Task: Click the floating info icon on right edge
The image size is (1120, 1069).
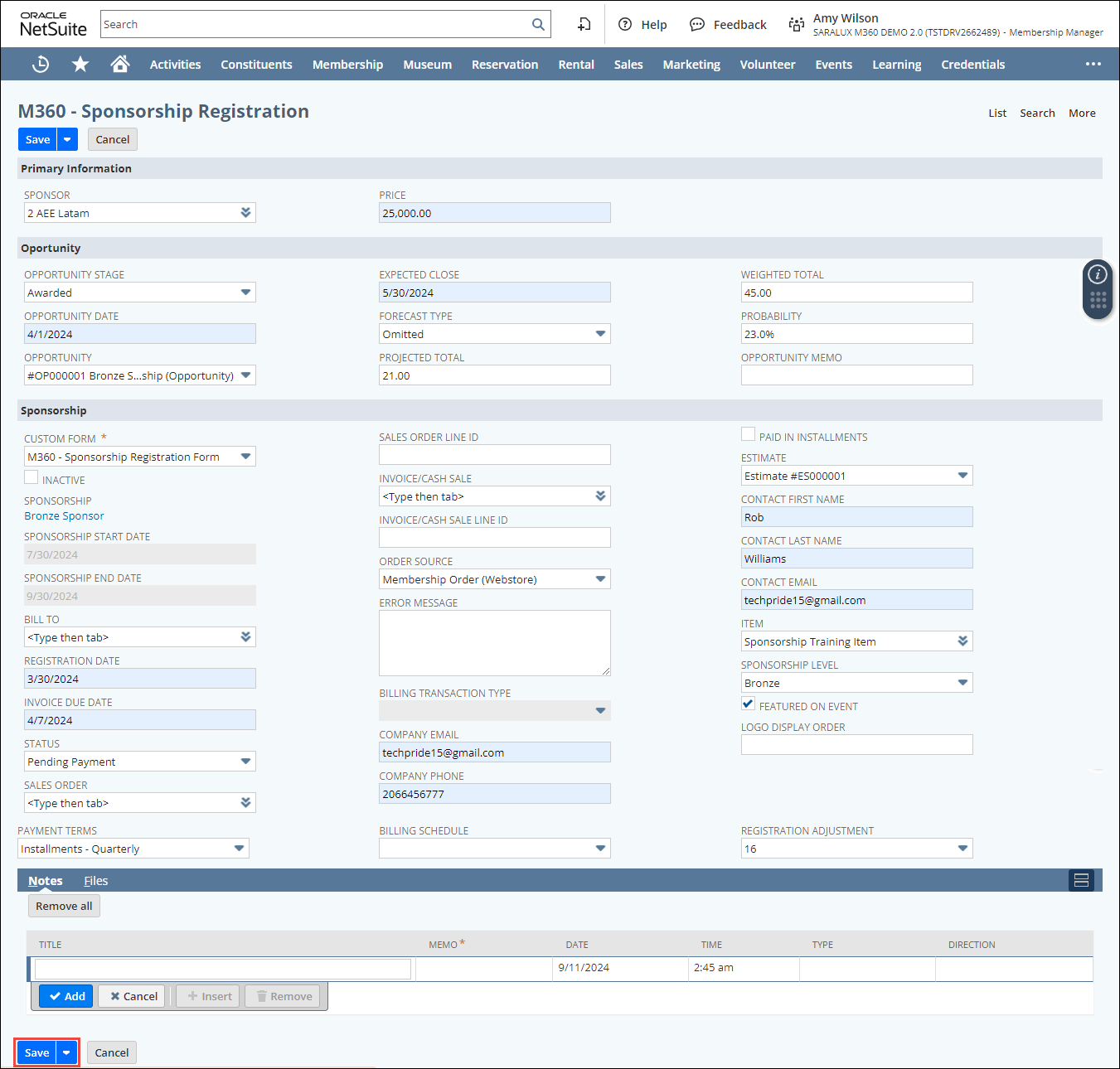Action: (1098, 274)
